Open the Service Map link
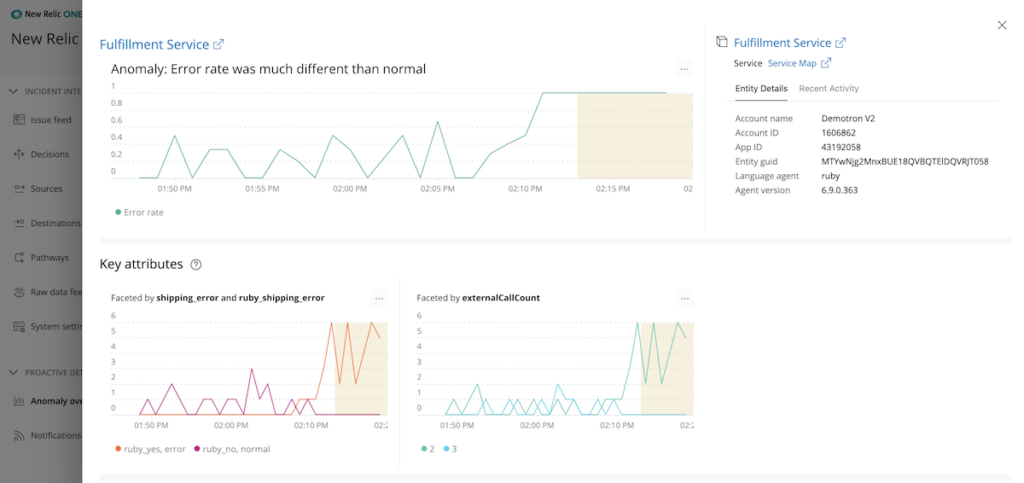The image size is (1024, 483). [x=792, y=63]
